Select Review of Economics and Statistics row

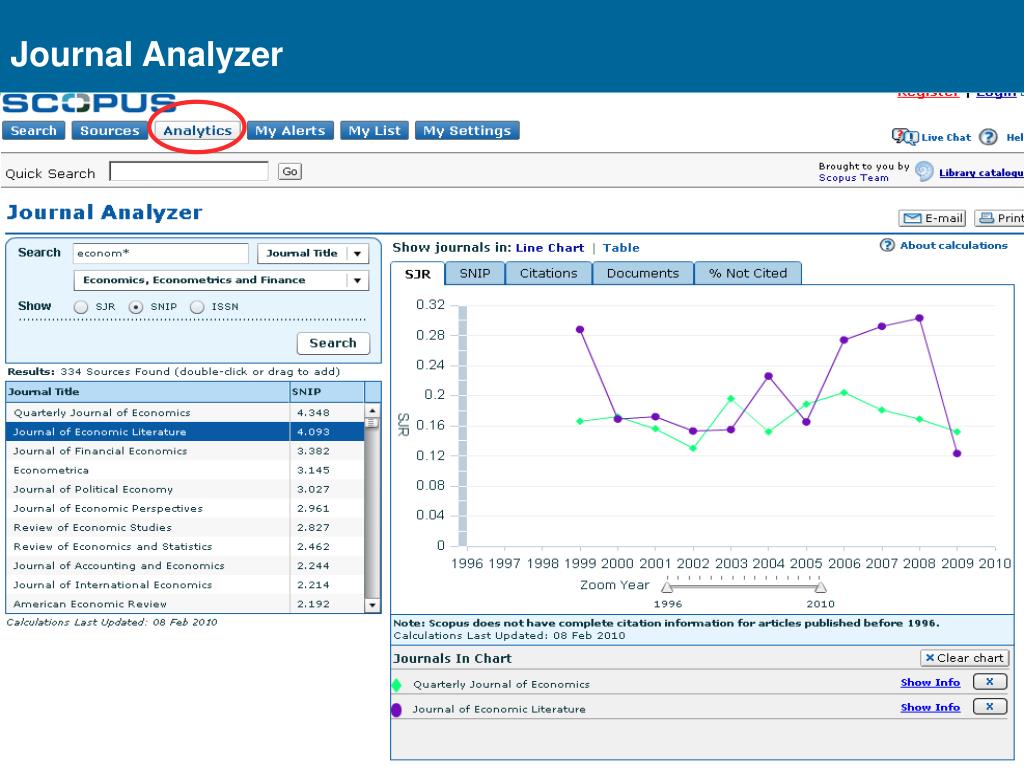point(185,547)
